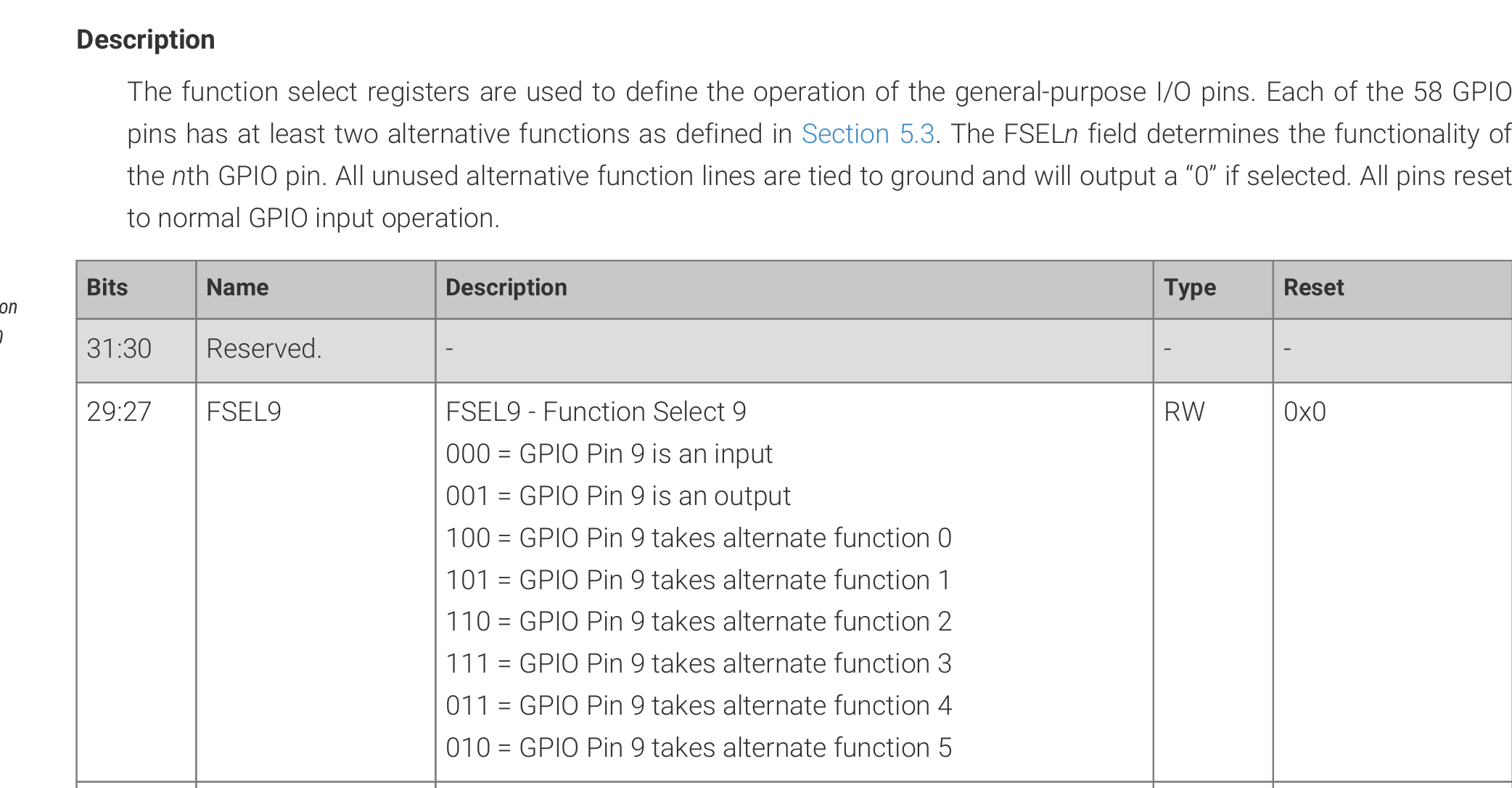
Task: Click the '111' alternate function 3 line
Action: coord(698,664)
